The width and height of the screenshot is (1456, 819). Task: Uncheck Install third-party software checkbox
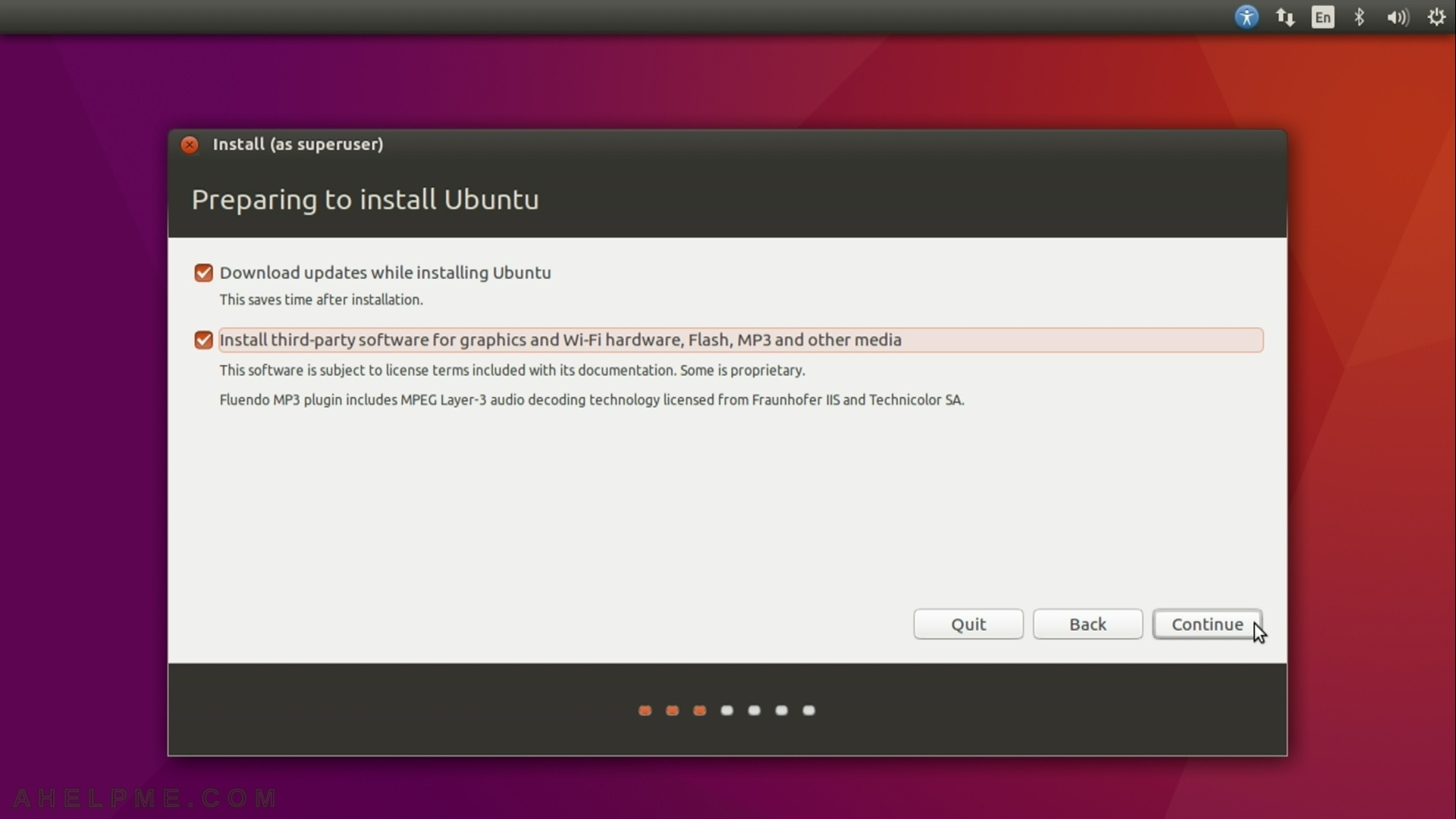click(203, 340)
